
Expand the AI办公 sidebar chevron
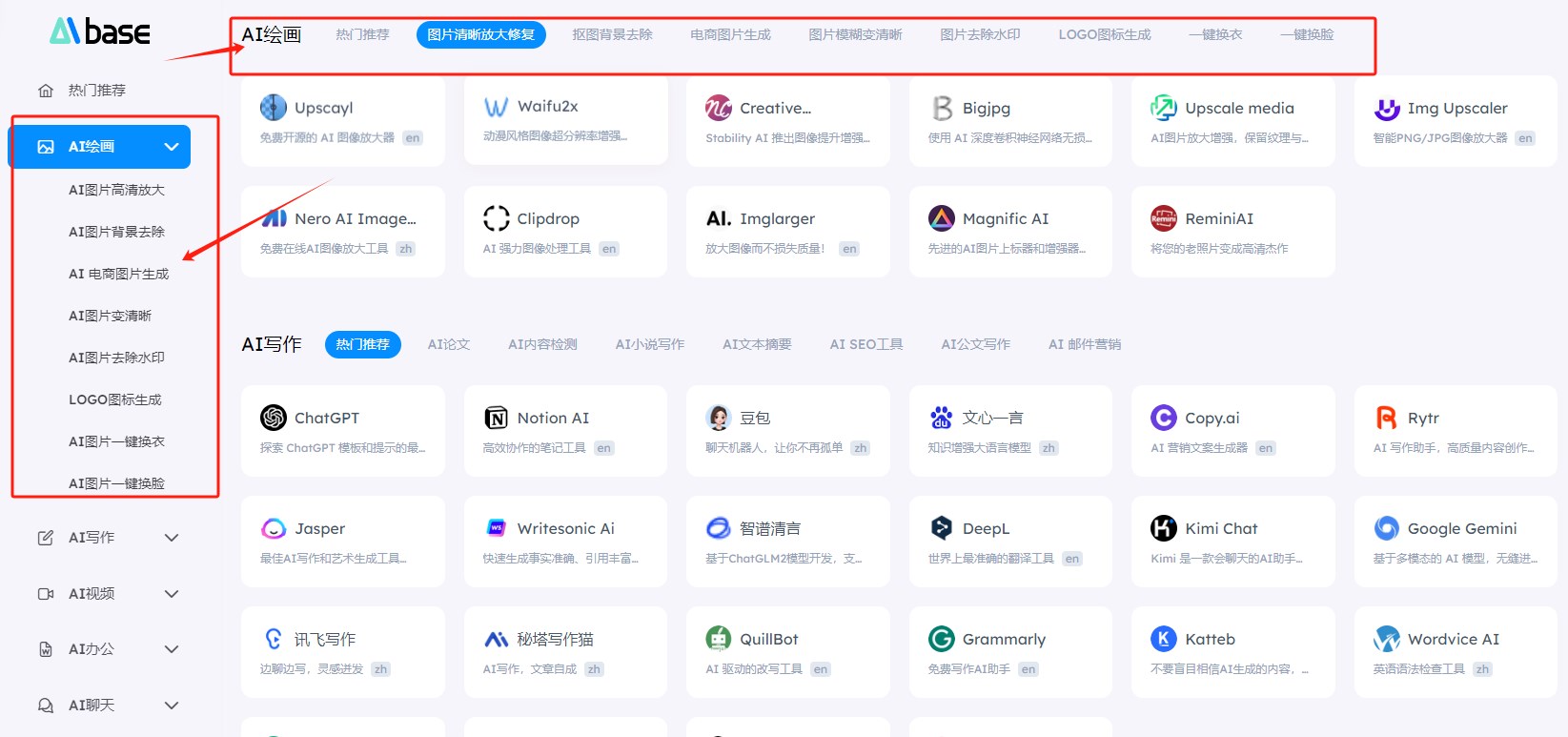coord(172,649)
